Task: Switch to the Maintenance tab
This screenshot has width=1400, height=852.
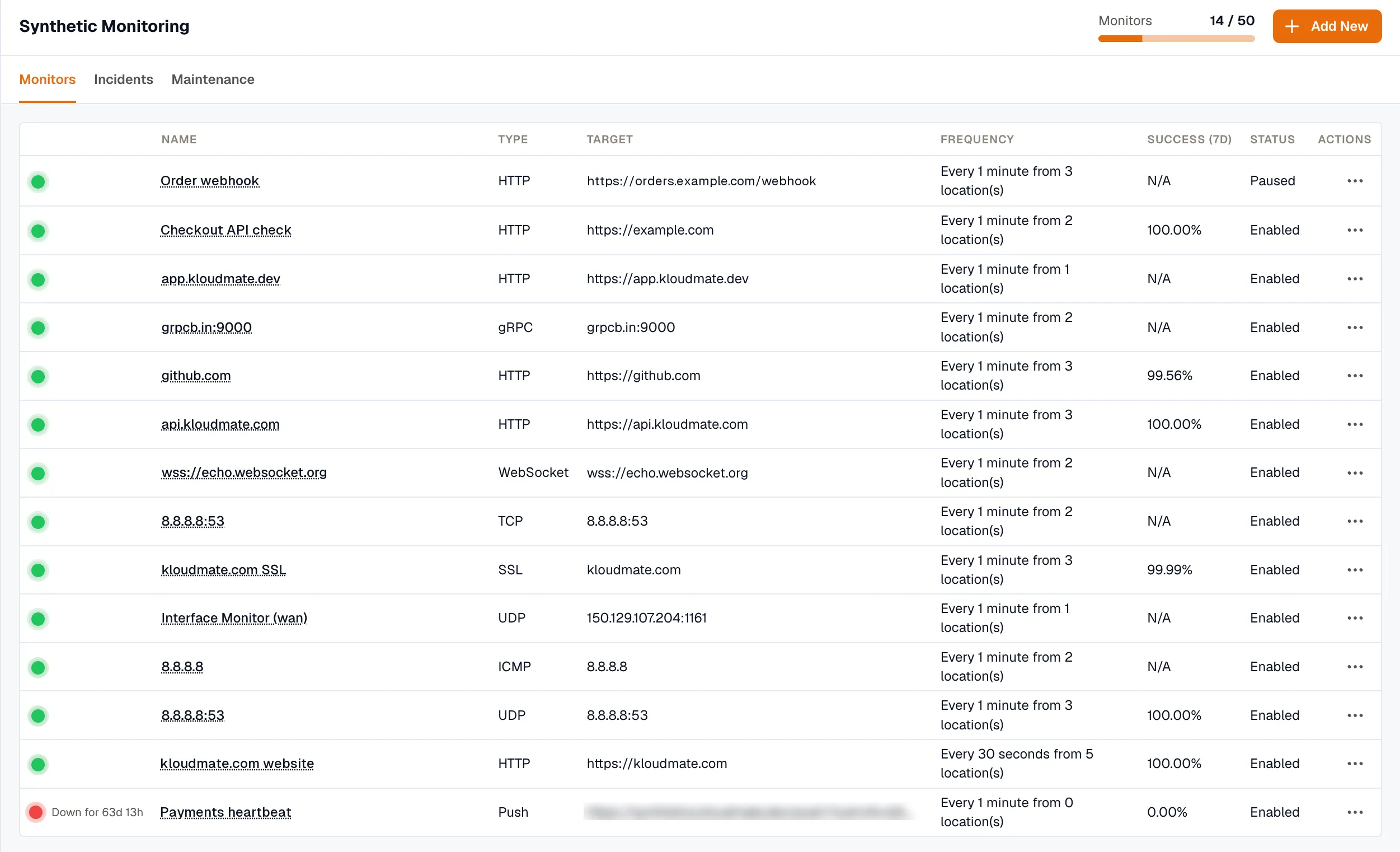Action: click(x=213, y=79)
